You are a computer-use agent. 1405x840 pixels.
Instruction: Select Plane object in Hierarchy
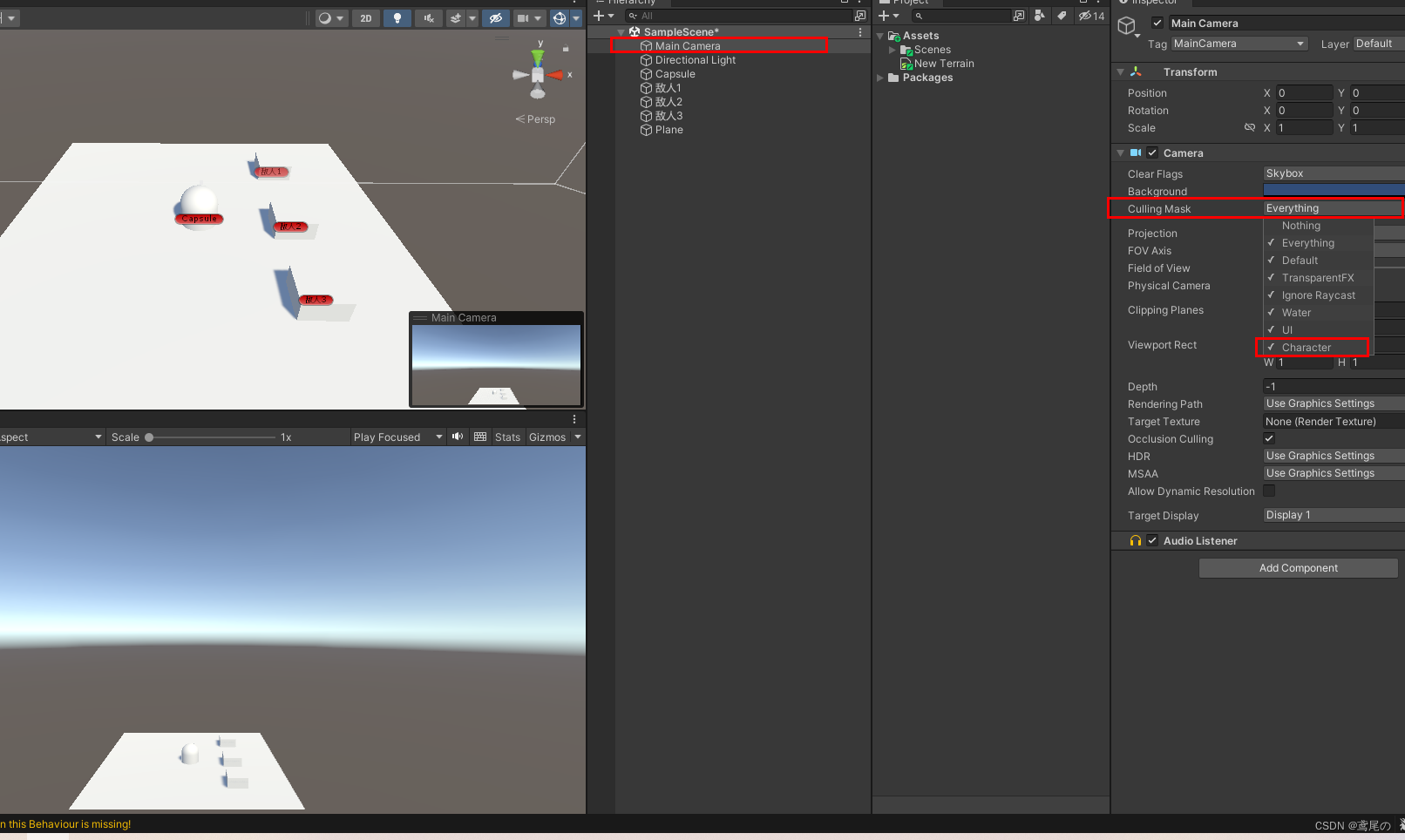(669, 130)
